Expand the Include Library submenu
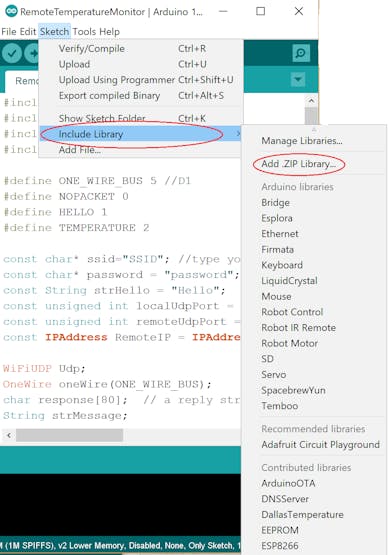 click(x=141, y=134)
